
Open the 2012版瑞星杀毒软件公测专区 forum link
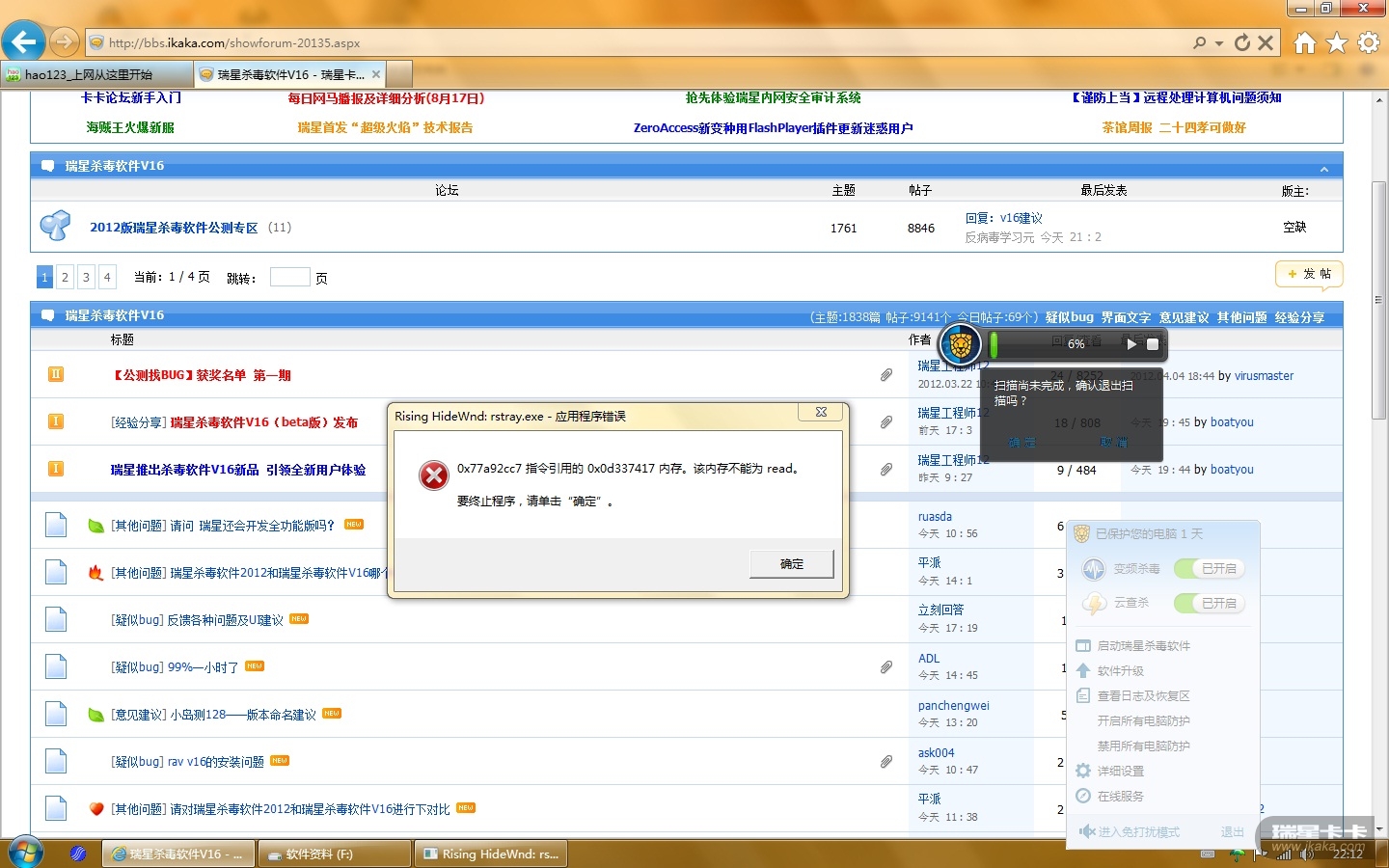pyautogui.click(x=174, y=228)
